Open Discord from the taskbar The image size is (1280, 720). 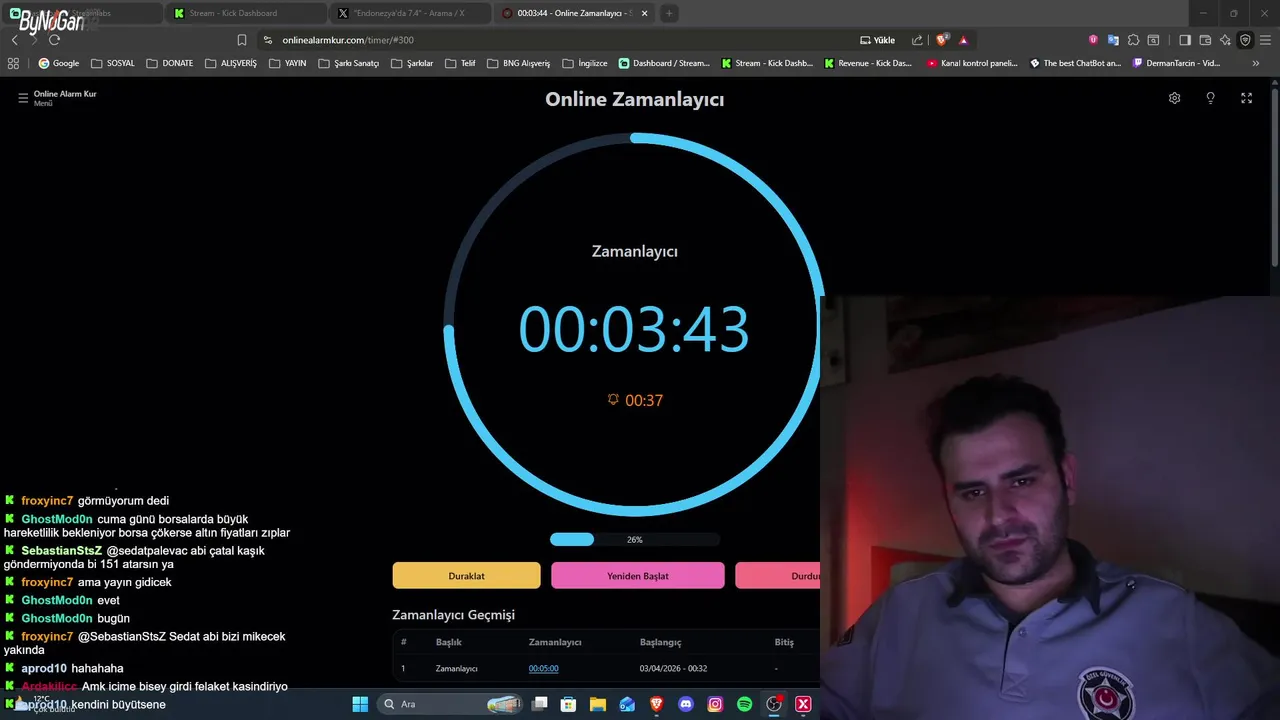click(686, 704)
